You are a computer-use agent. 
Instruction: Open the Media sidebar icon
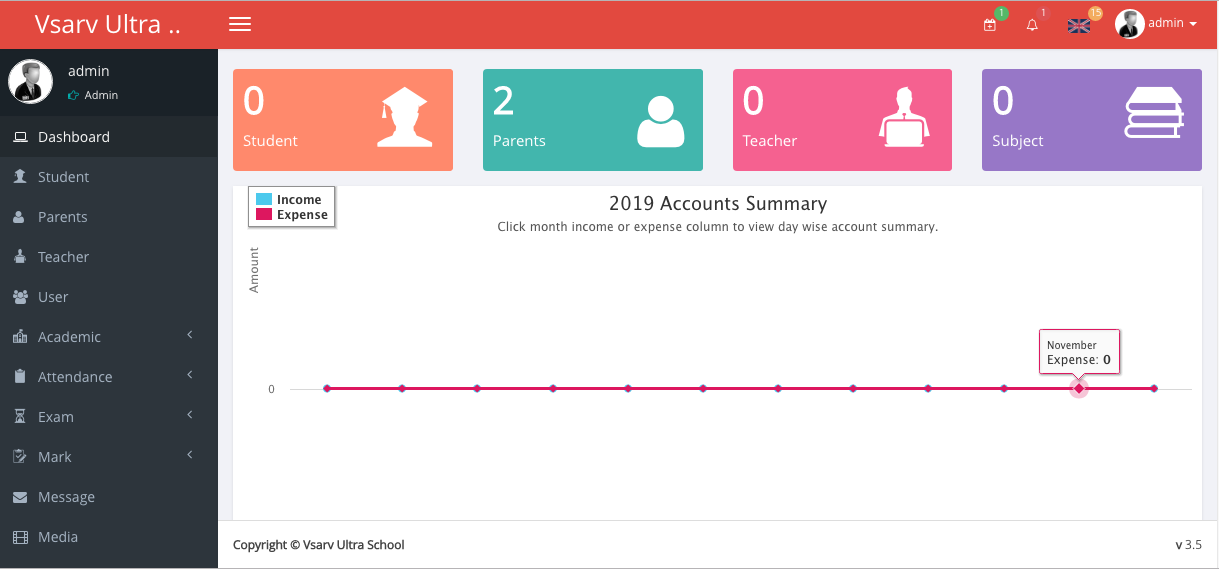[20, 537]
